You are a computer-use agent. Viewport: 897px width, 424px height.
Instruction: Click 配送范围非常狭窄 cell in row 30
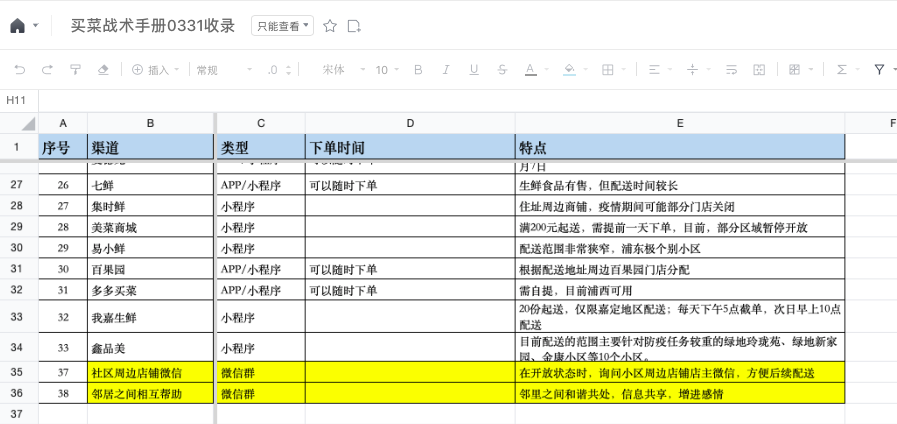[x=680, y=248]
